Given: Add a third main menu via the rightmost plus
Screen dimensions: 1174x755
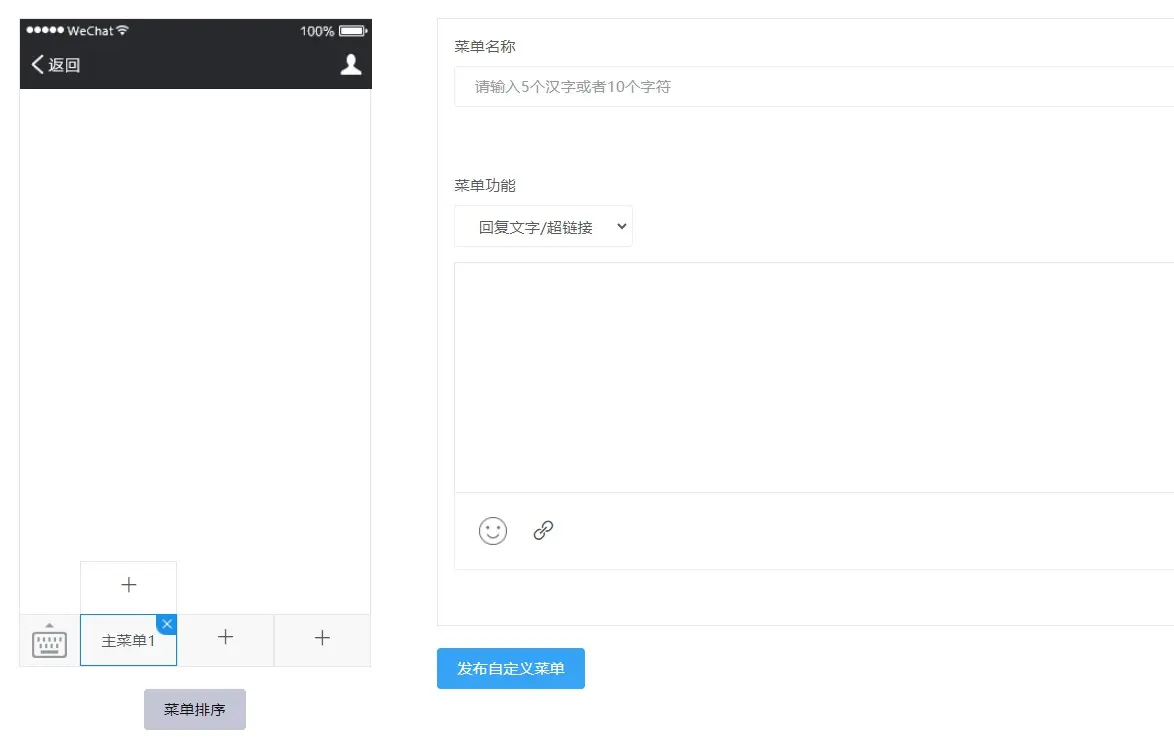Looking at the screenshot, I should pos(322,638).
